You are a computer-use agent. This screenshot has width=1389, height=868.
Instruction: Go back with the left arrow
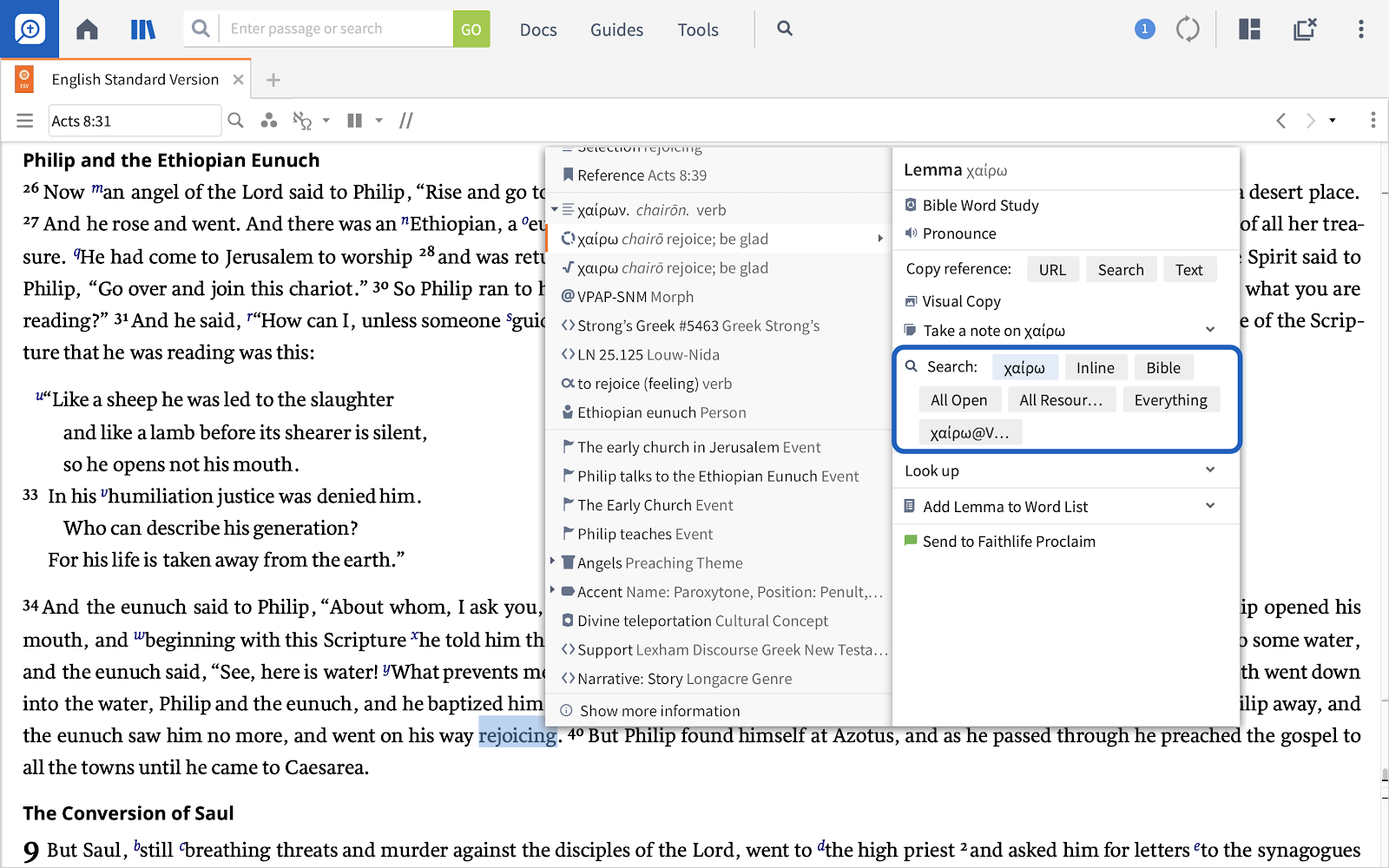point(1280,121)
